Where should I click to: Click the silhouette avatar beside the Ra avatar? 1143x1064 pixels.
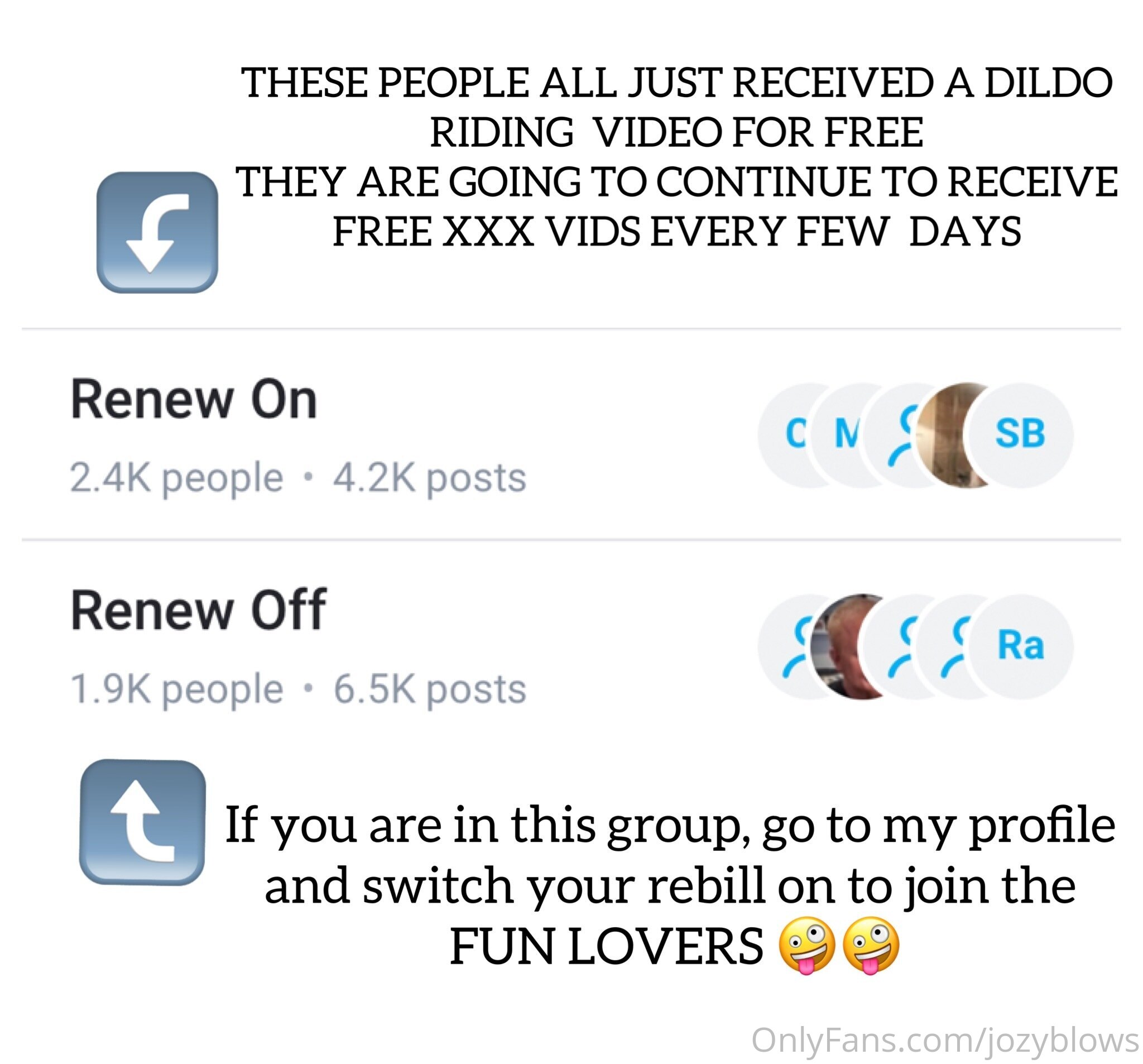(x=943, y=646)
